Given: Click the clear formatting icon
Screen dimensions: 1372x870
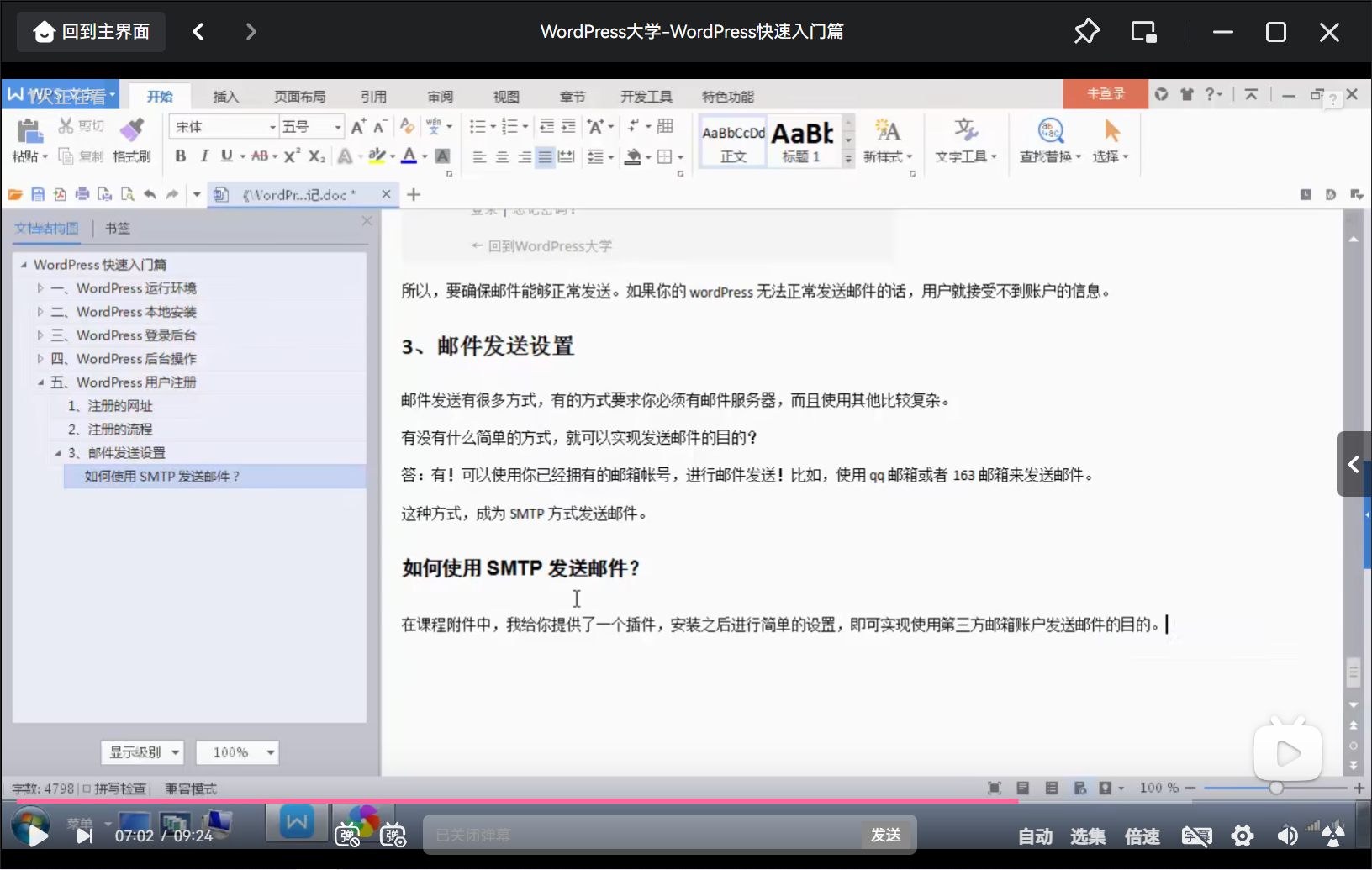Looking at the screenshot, I should coord(407,126).
